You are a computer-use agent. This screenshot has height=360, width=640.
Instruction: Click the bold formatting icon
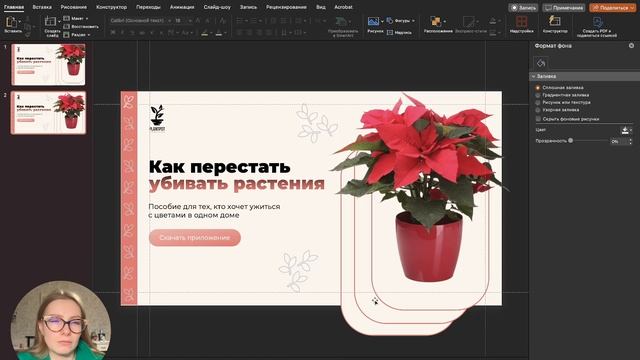[113, 33]
